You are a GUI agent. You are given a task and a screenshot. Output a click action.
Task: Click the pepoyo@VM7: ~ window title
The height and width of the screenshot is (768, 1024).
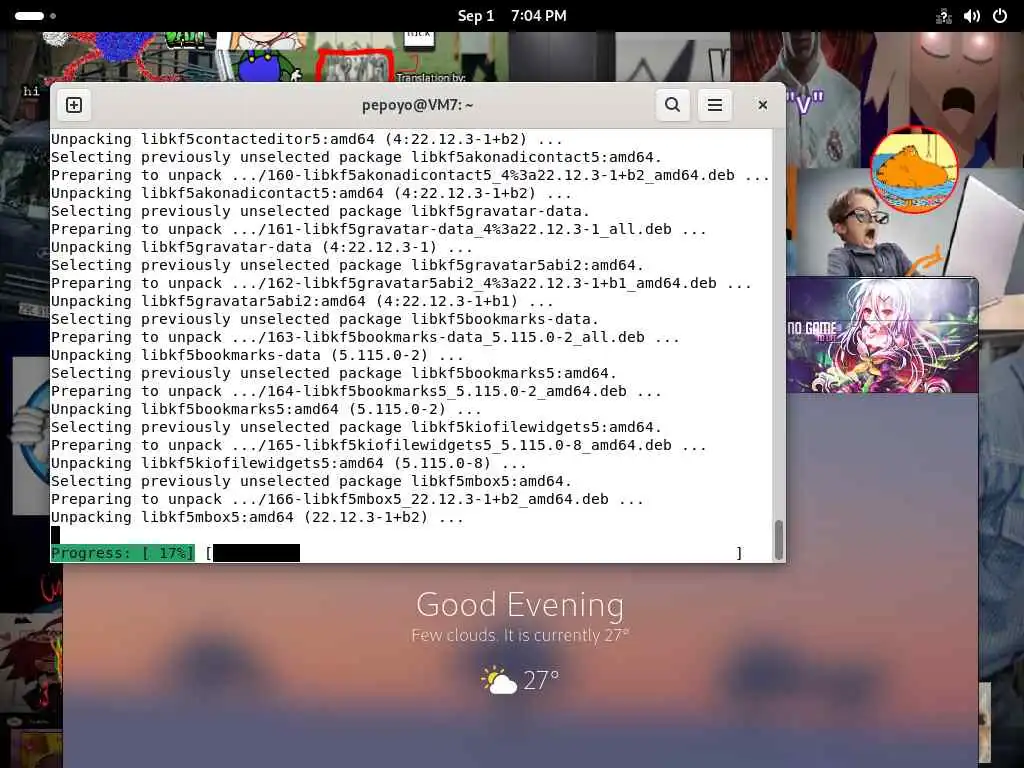[x=418, y=105]
